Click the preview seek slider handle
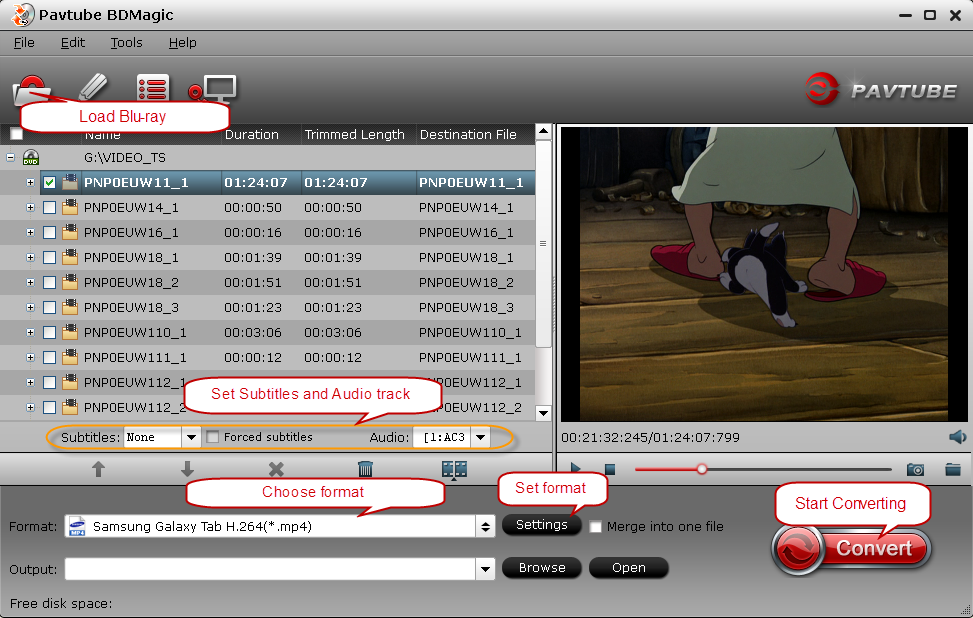Image resolution: width=973 pixels, height=618 pixels. pos(702,469)
